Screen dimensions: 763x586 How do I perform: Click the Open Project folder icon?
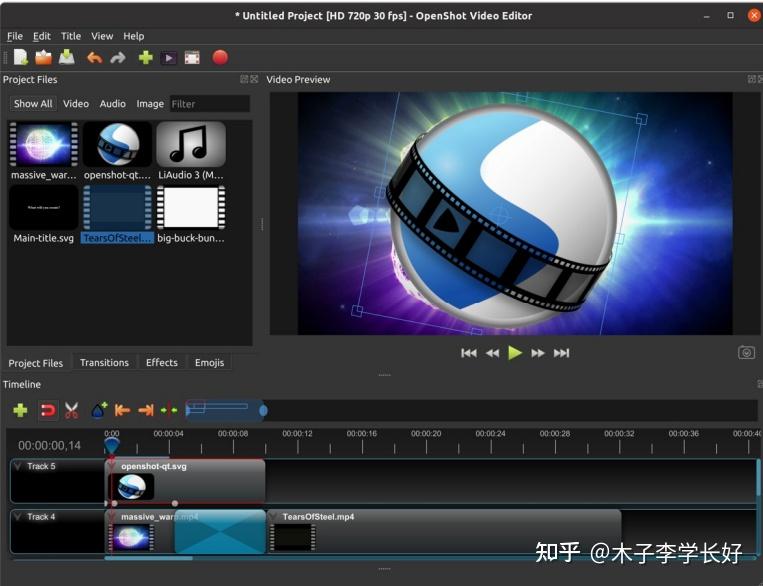coord(43,57)
